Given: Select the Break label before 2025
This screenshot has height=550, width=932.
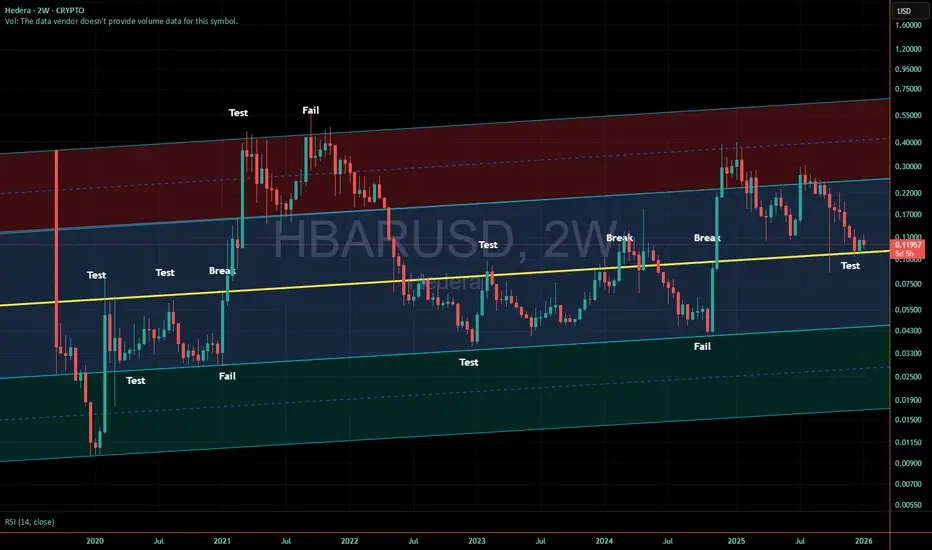Looking at the screenshot, I should click(707, 238).
